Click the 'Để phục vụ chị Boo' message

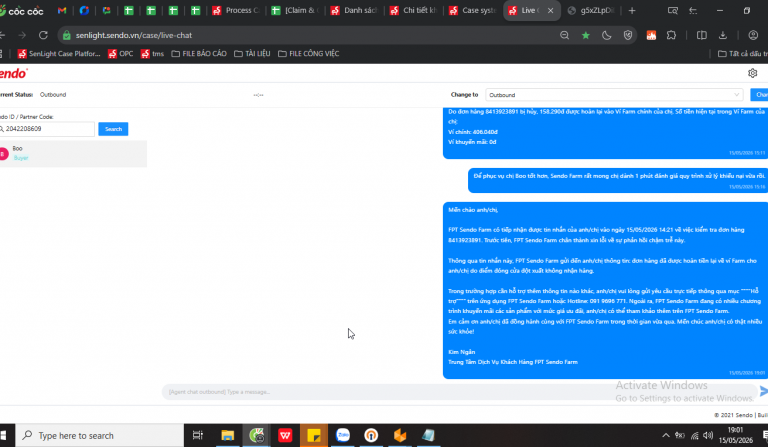coord(618,181)
